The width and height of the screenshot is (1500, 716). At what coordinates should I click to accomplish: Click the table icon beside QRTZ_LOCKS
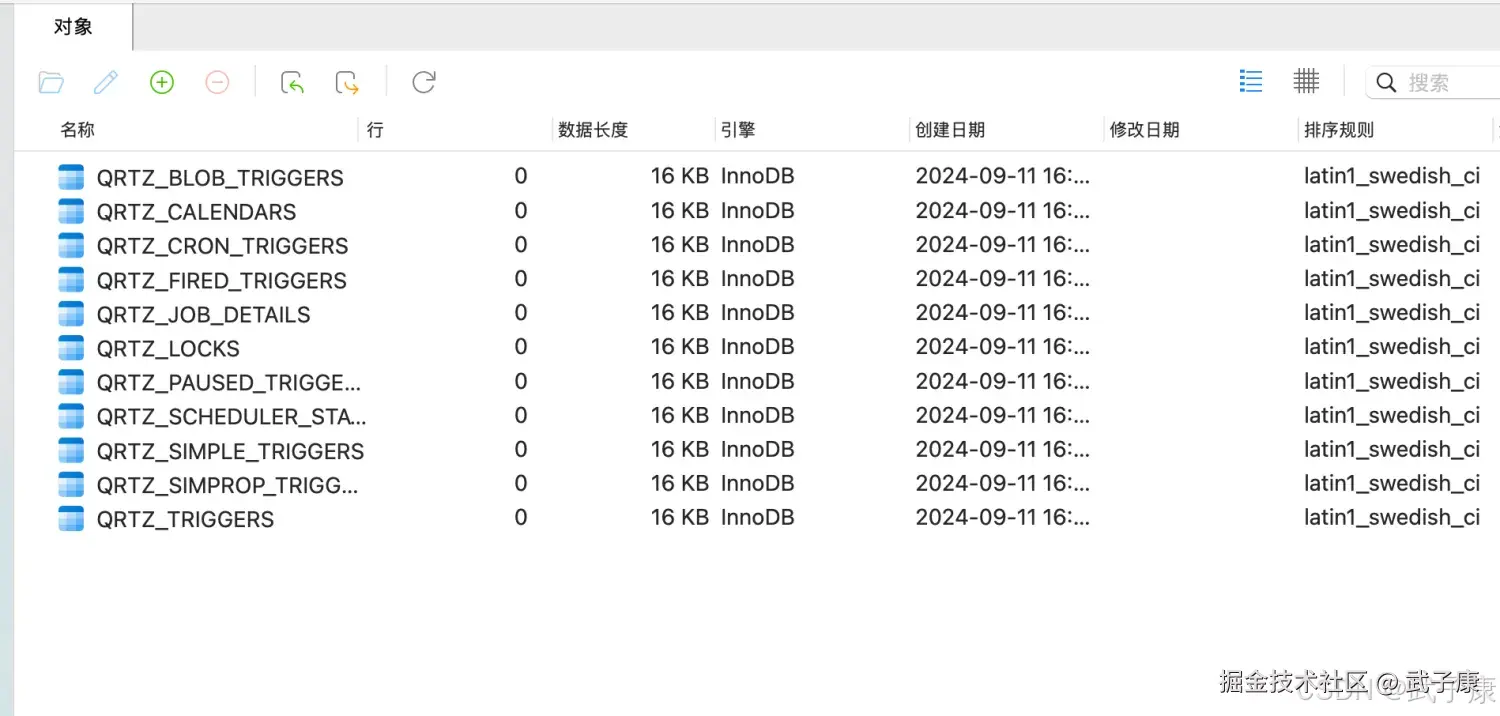70,347
